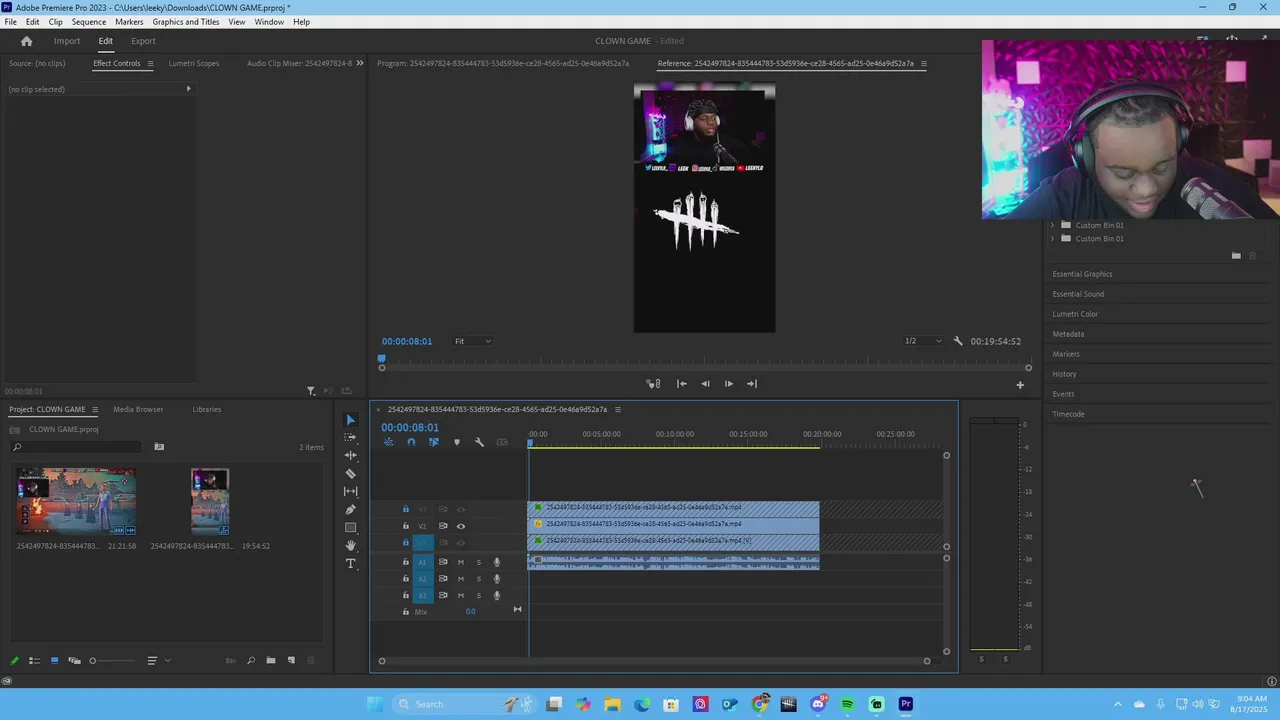Adjust thumbnail size slider in Project panel

tap(113, 660)
